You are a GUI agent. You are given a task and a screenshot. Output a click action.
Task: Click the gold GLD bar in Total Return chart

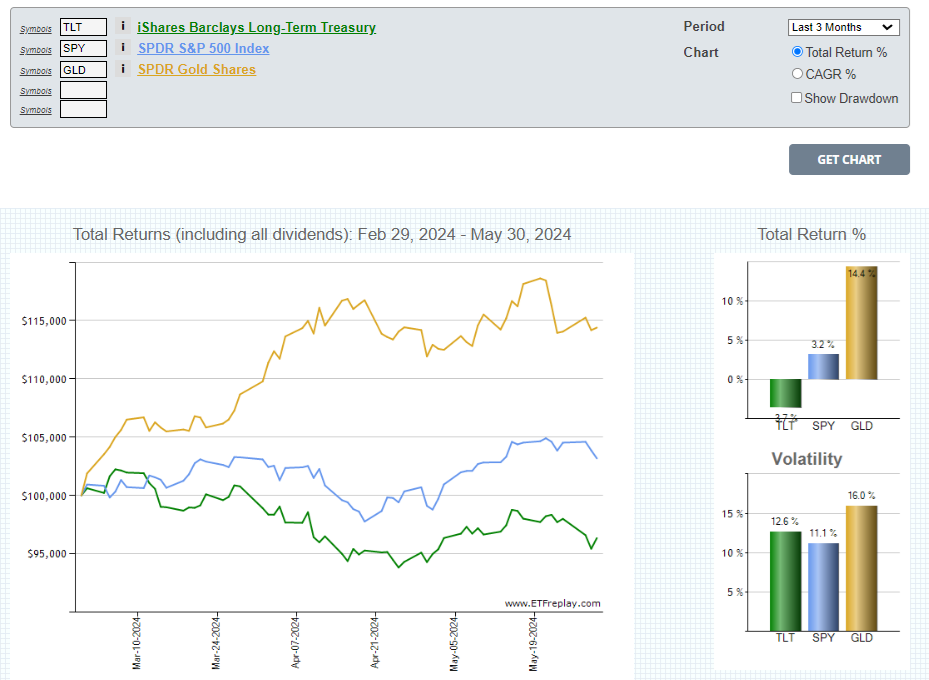pos(861,325)
